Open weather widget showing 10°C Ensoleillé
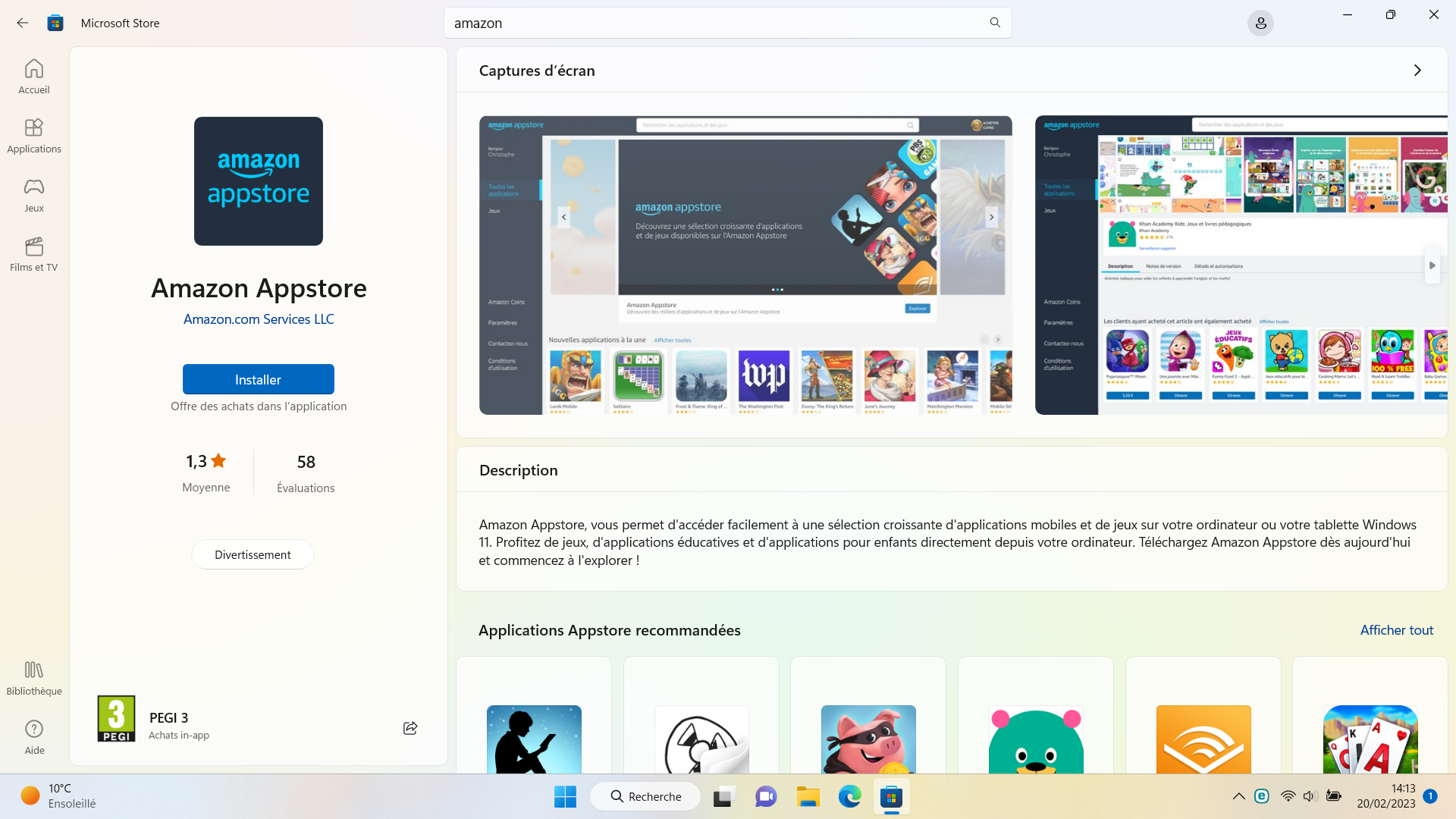Screen dimensions: 1456x819 (59, 796)
